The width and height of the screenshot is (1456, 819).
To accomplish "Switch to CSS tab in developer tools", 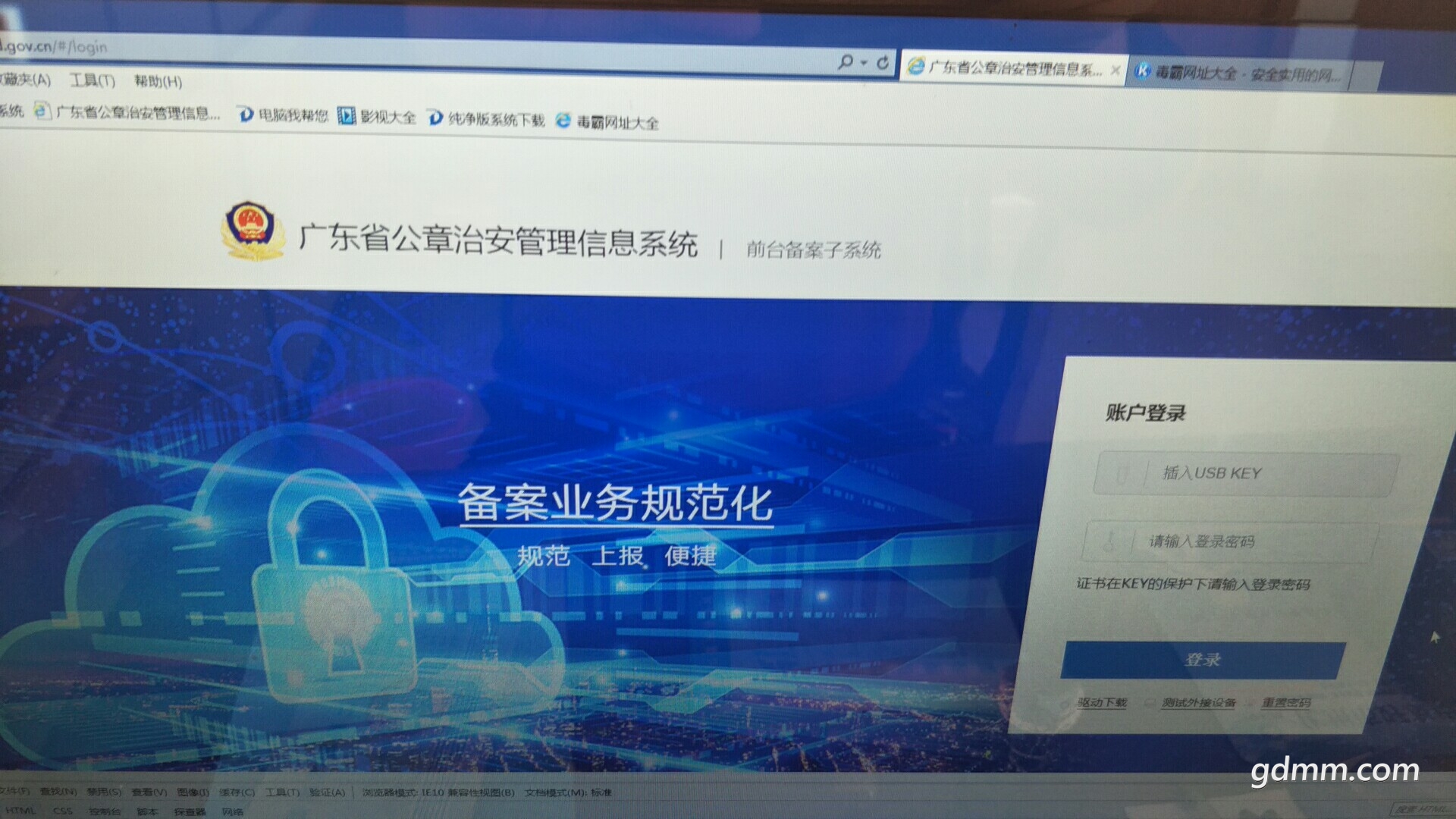I will coord(63,811).
